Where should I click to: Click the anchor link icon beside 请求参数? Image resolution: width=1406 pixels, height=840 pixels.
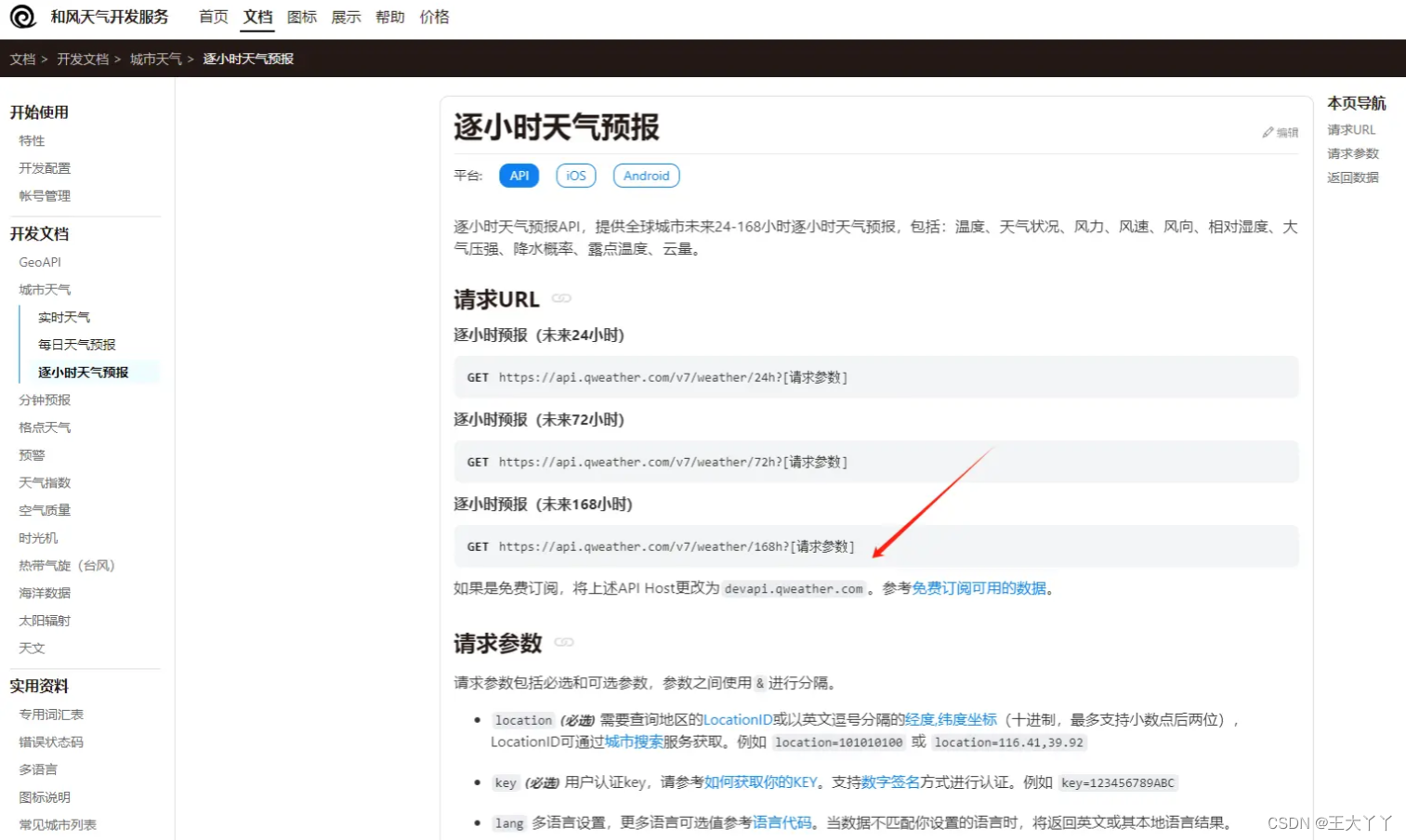coord(564,642)
